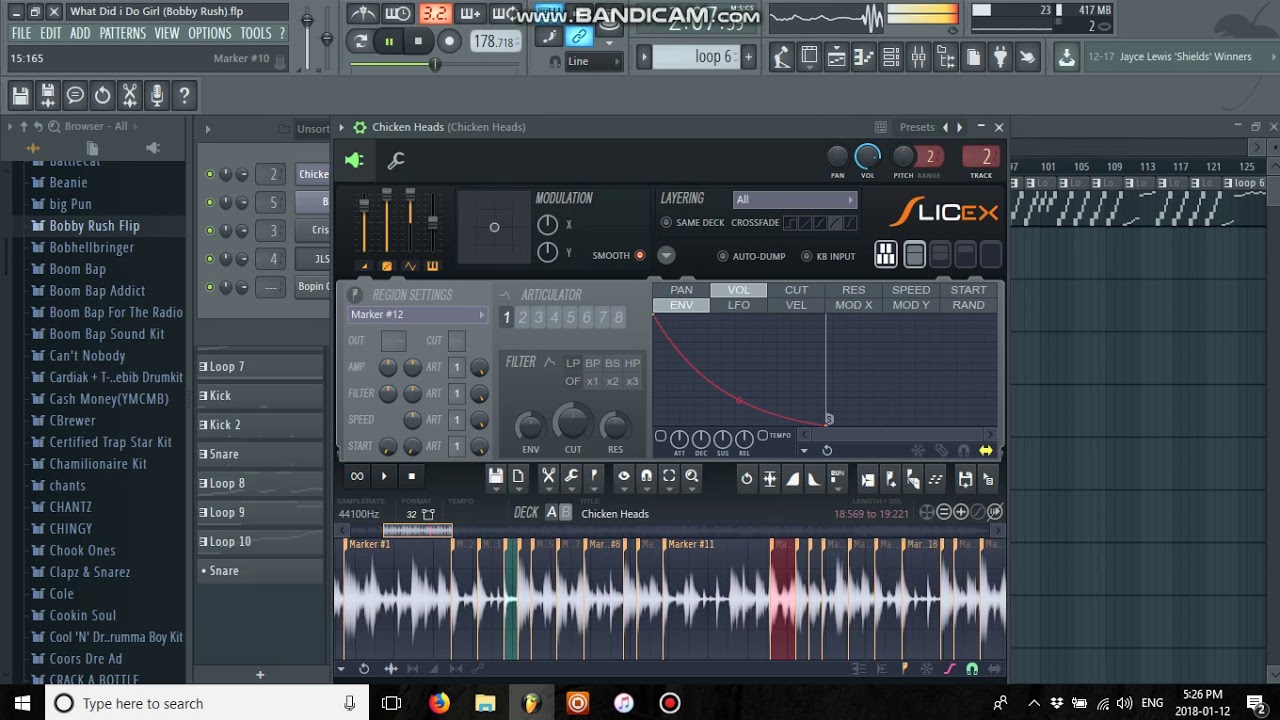Screen dimensions: 1280x720
Task: Open the Slicex region marker flag menu
Action: pyautogui.click(x=594, y=477)
